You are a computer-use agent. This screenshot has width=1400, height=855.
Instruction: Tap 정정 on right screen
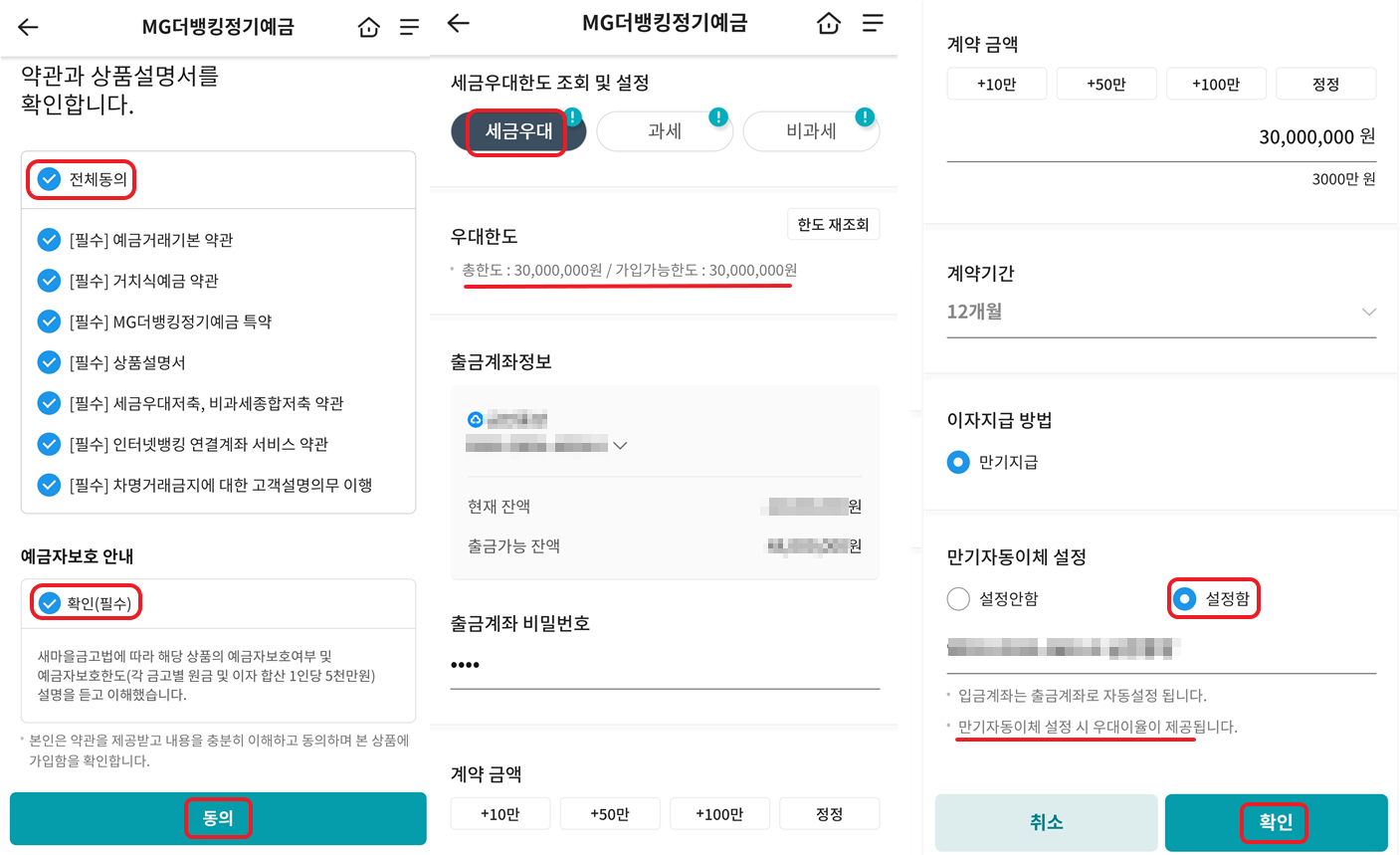[1325, 84]
